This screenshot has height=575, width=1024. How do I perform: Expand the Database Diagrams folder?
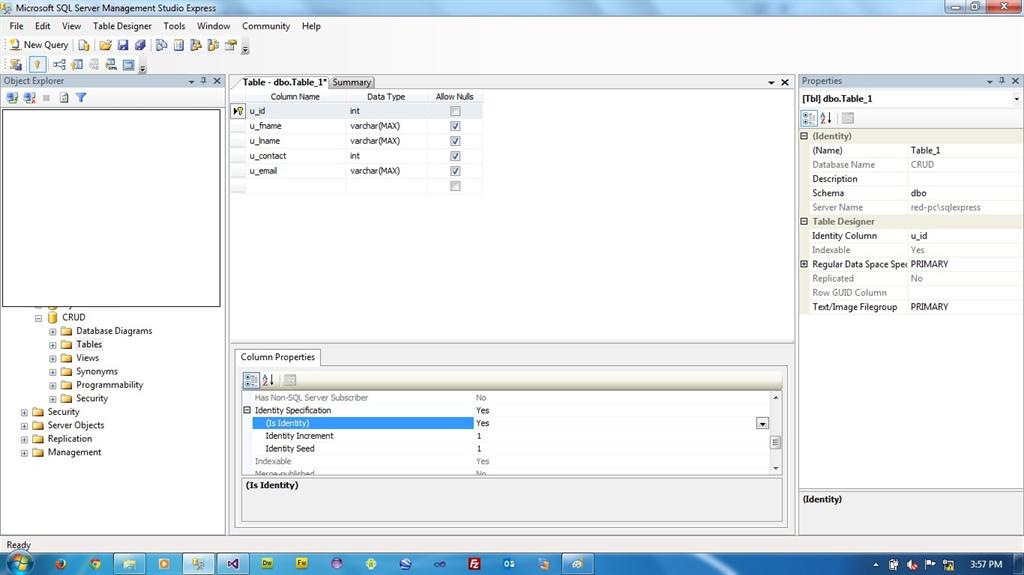click(x=53, y=332)
